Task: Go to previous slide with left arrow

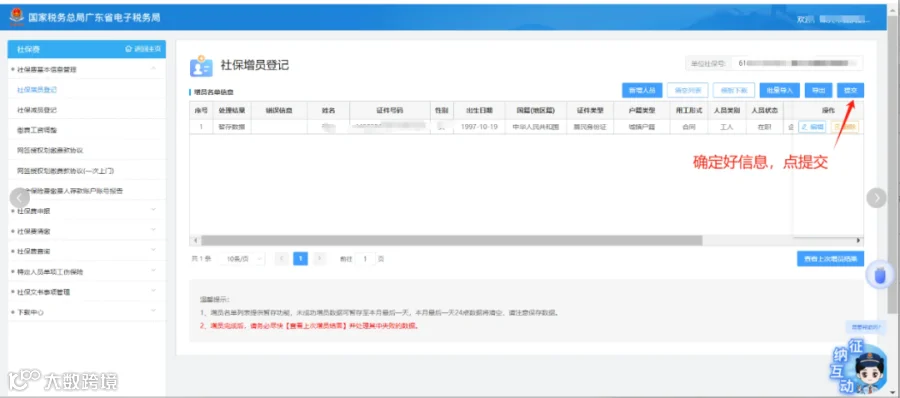Action: (20, 198)
